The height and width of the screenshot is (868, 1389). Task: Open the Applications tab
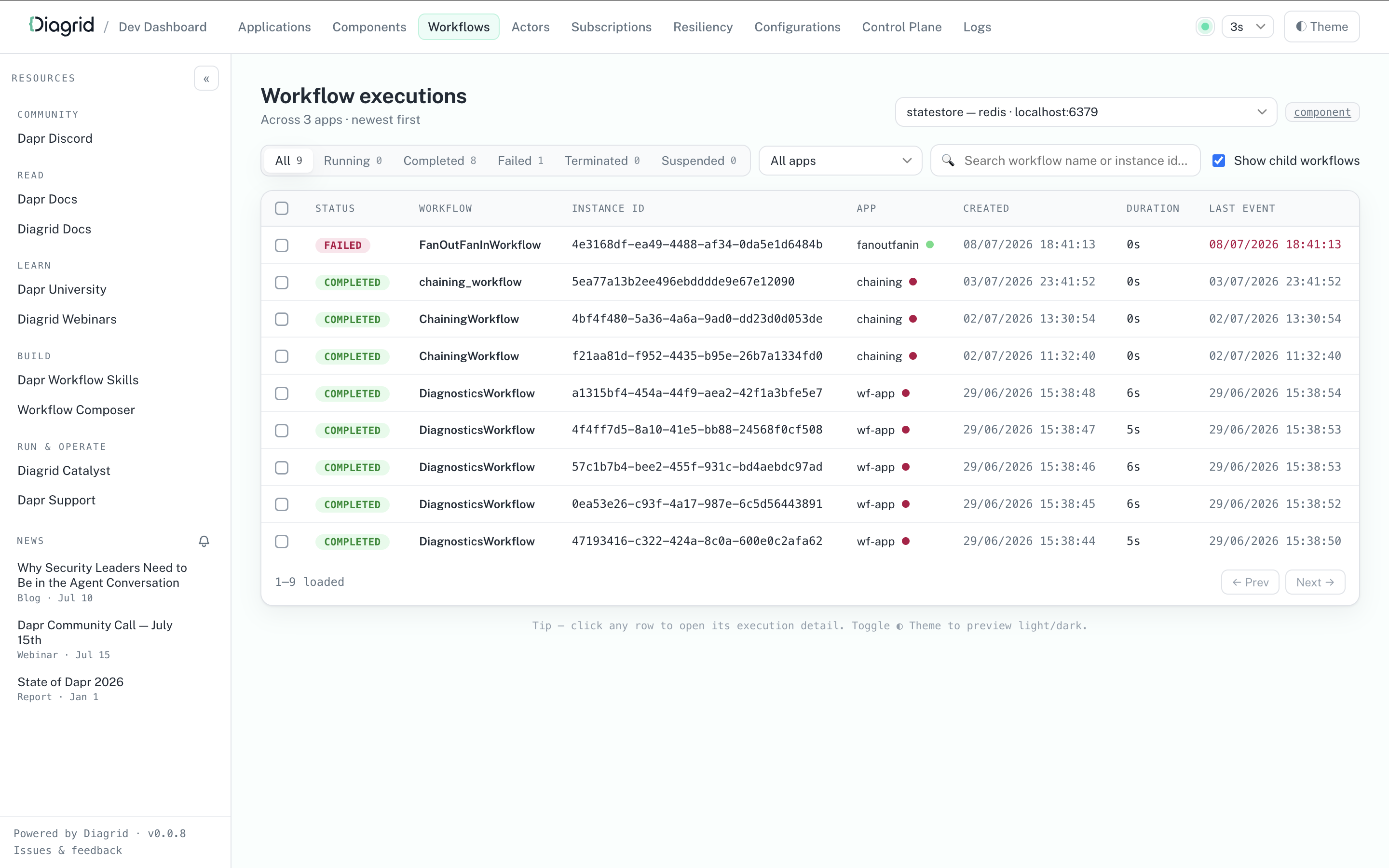274,27
